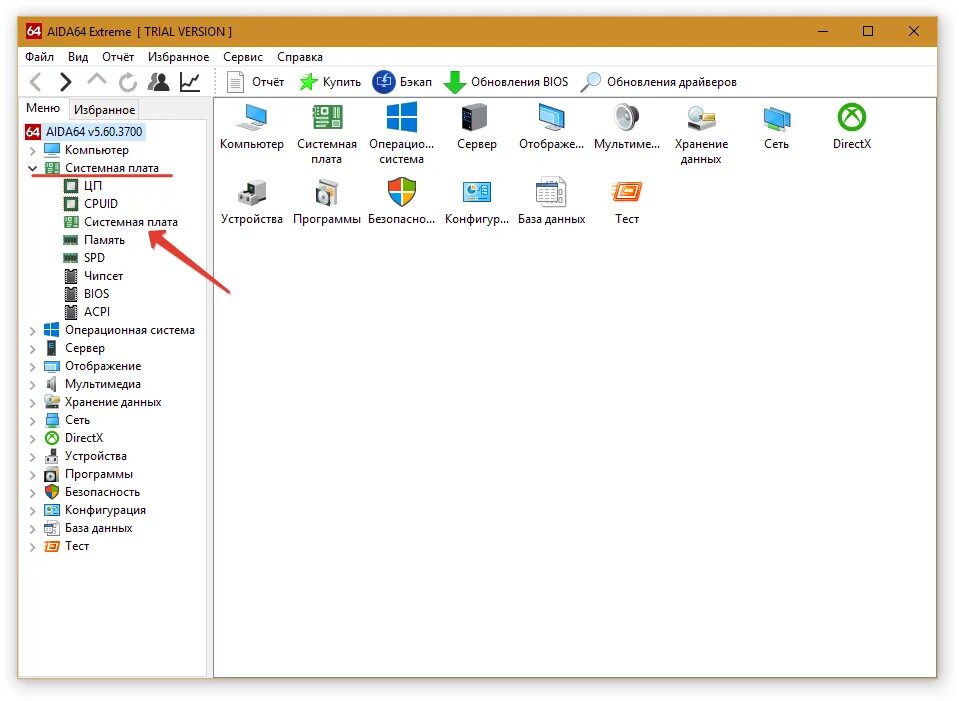959x701 pixels.
Task: Maximize the AIDA64 window
Action: click(x=867, y=31)
